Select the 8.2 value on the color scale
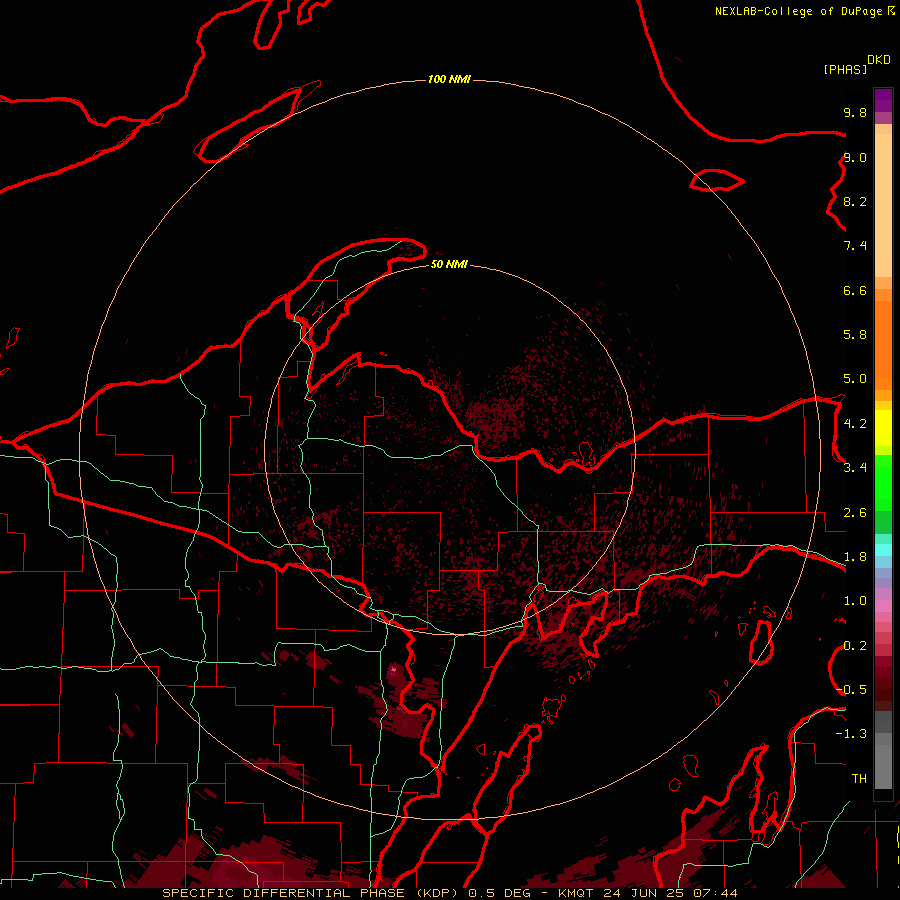Viewport: 900px width, 900px height. click(855, 202)
